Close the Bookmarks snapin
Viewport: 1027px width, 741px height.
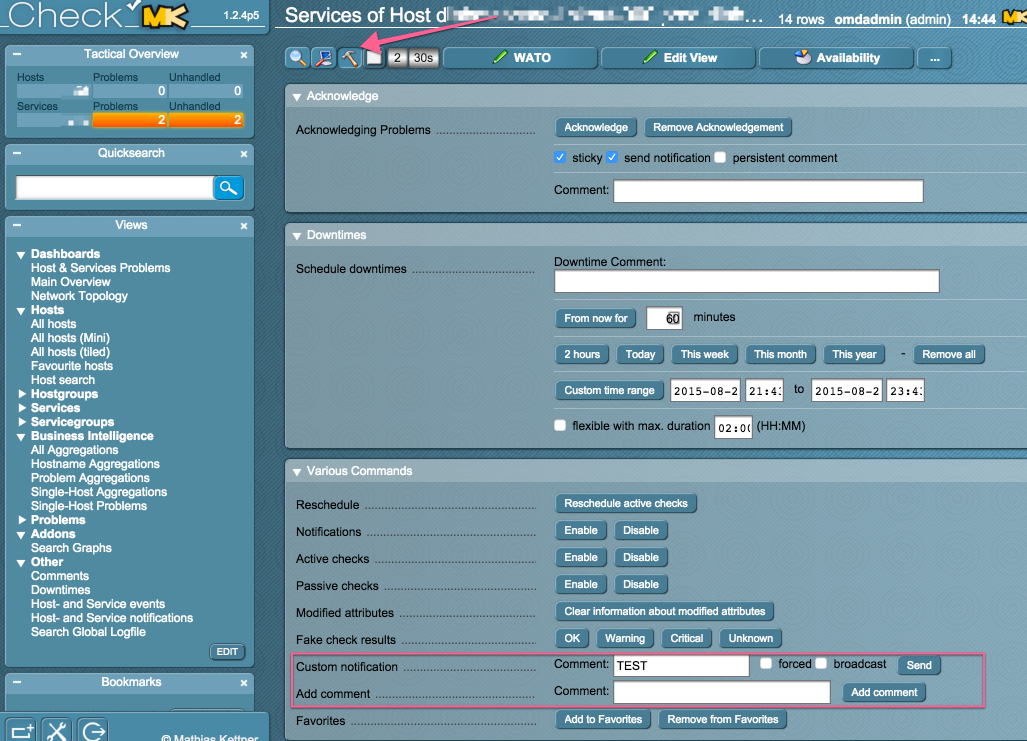(x=244, y=683)
